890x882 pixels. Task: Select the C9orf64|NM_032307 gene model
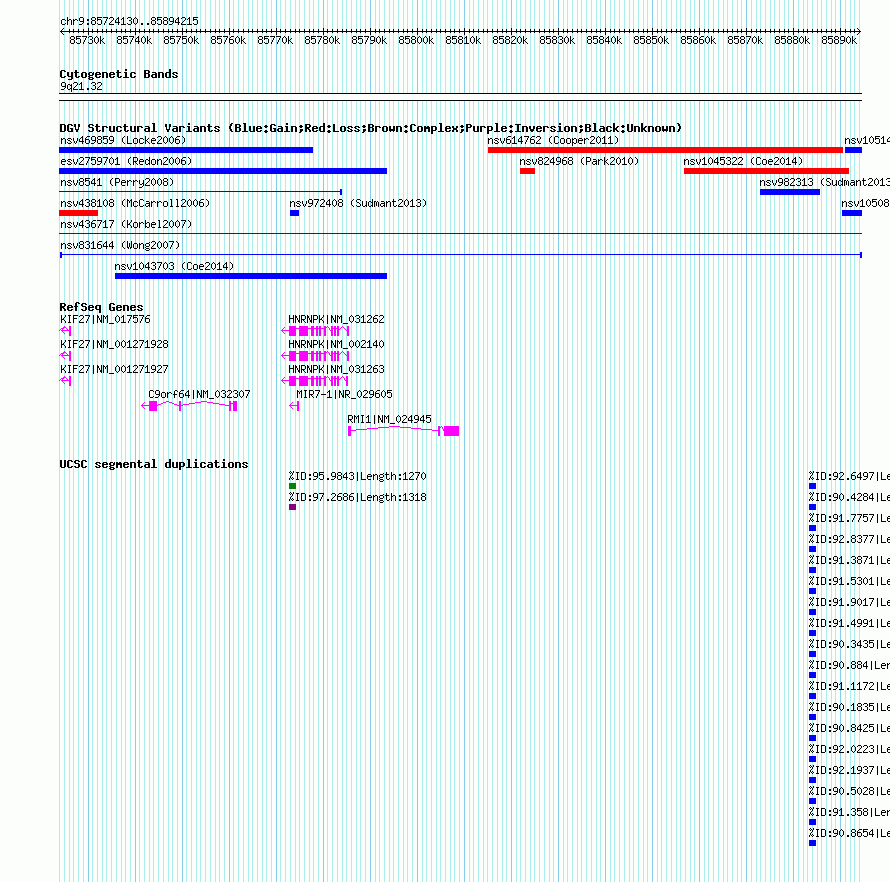coord(189,406)
